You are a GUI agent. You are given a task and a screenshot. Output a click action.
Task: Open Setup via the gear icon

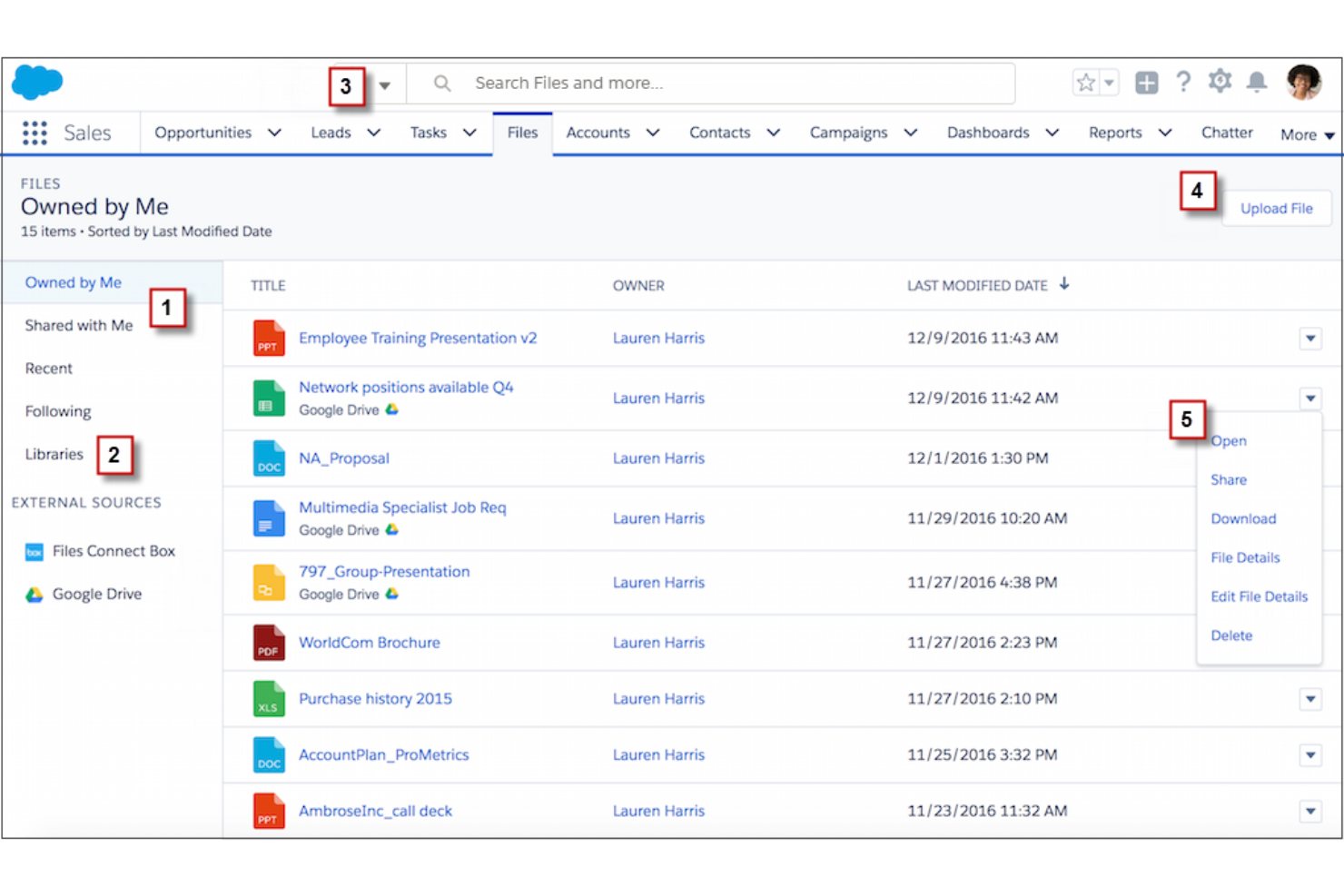(1220, 82)
